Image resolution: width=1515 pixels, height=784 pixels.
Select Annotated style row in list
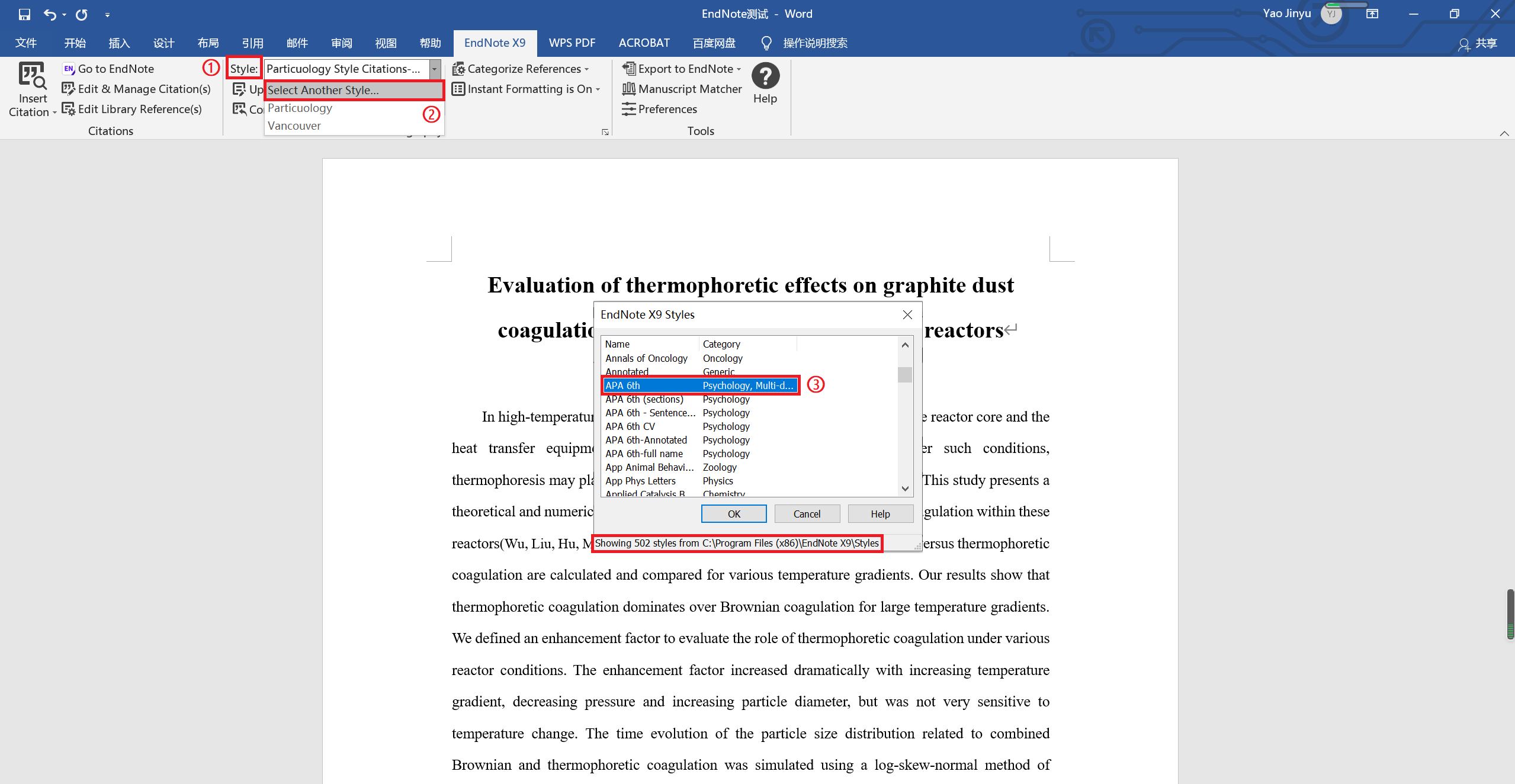699,372
